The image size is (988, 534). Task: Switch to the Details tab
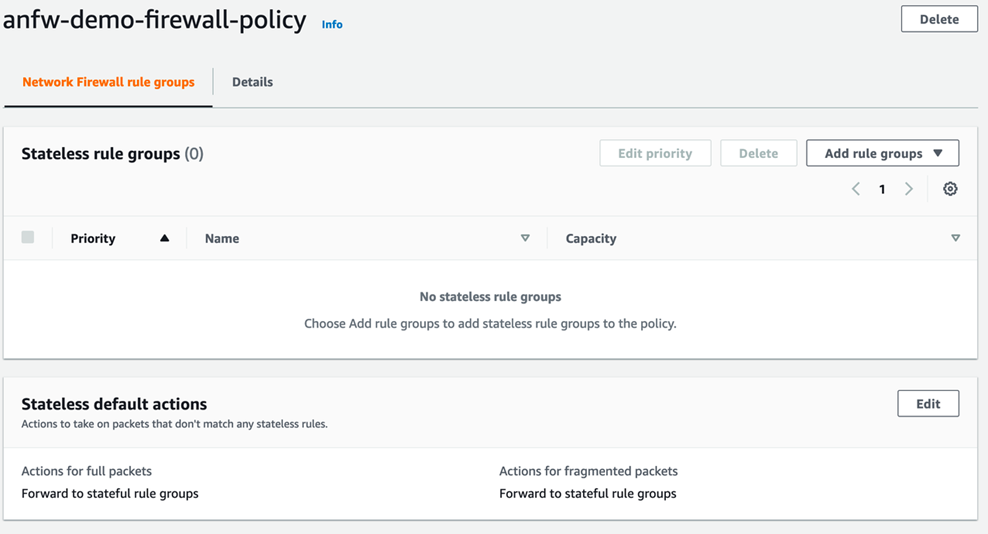click(252, 82)
